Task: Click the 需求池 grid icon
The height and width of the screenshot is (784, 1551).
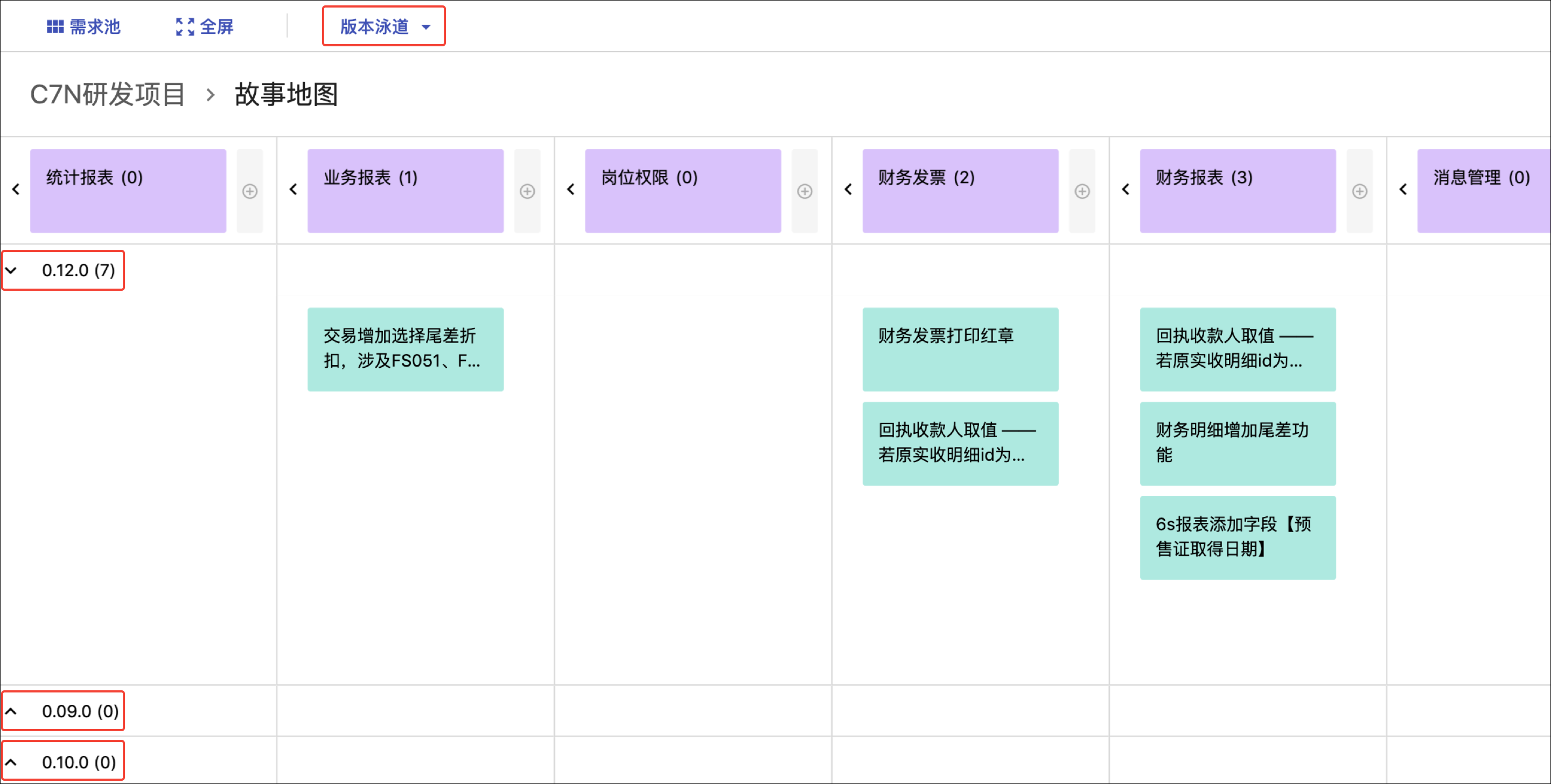Action: pos(55,26)
